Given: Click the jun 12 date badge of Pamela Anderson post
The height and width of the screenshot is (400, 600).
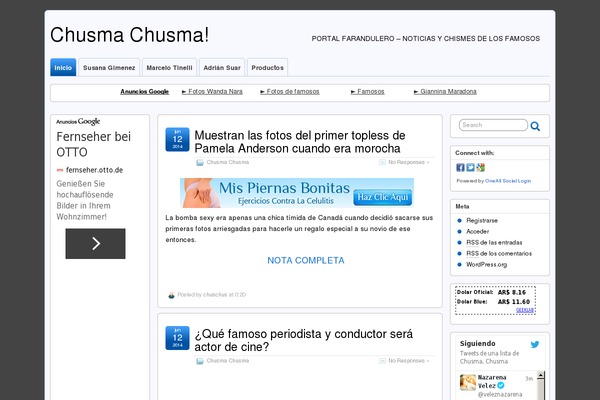Looking at the screenshot, I should coord(177,139).
